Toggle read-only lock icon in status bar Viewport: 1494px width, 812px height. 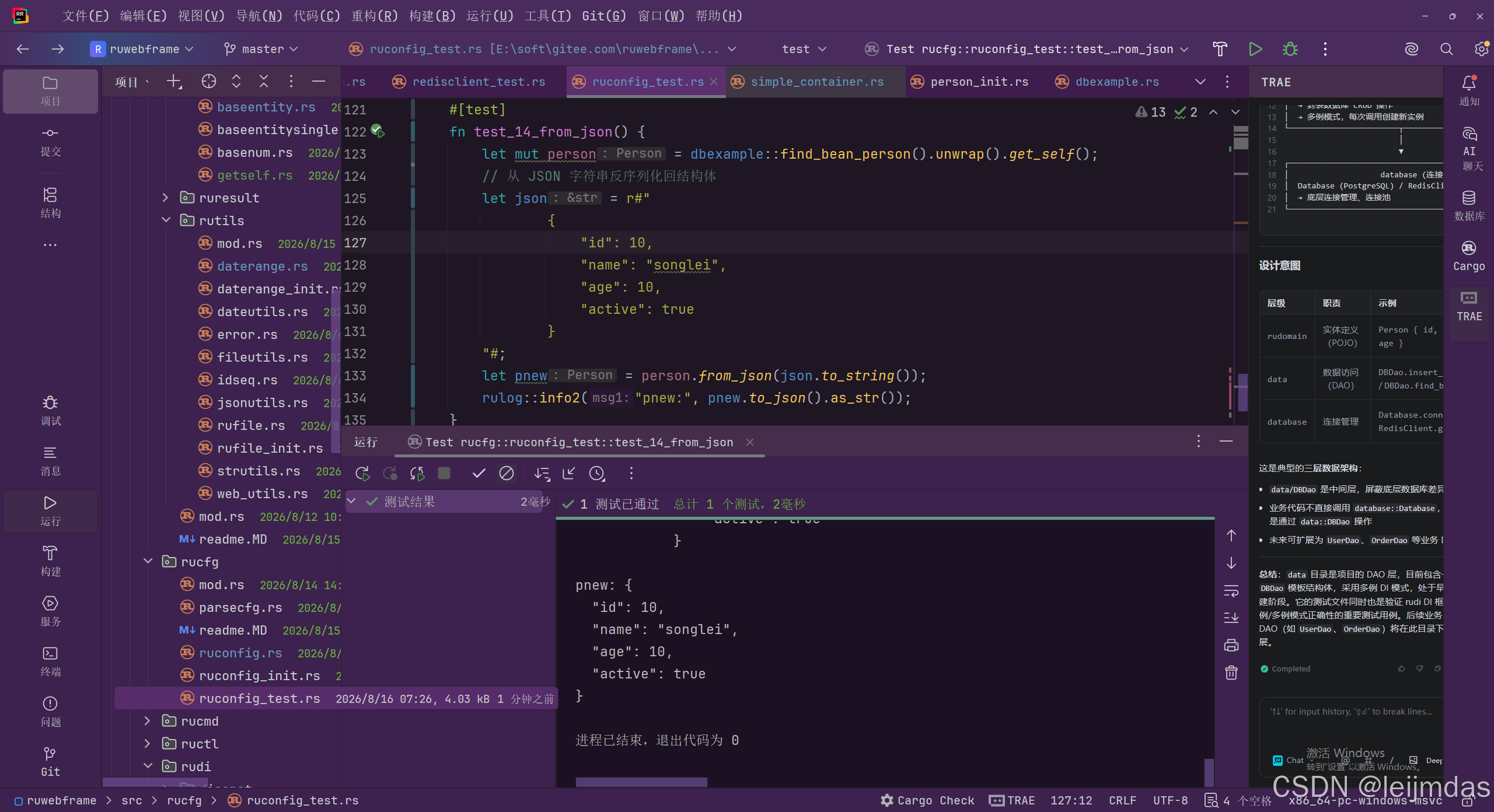tap(1467, 801)
